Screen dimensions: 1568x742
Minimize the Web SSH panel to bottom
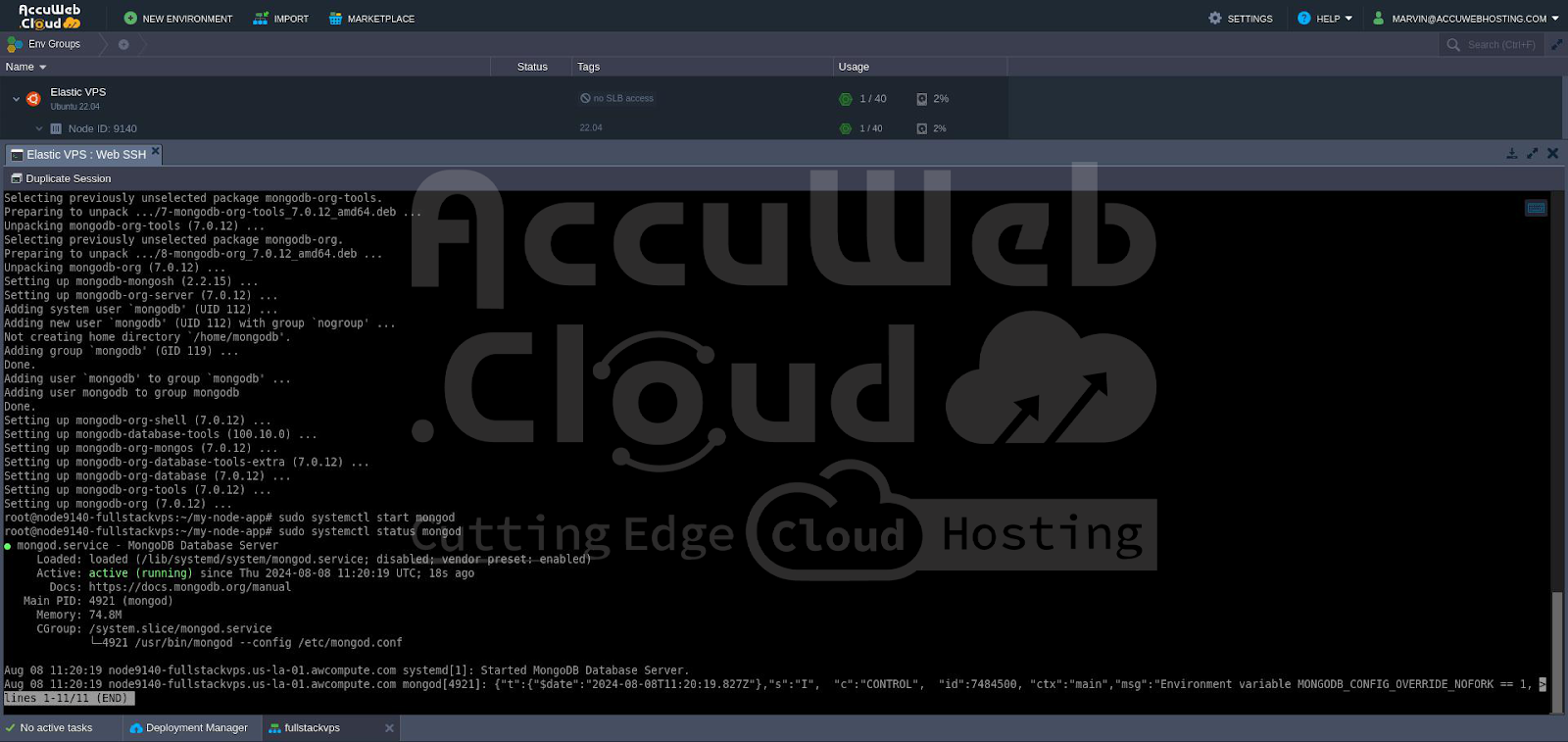click(x=1511, y=154)
